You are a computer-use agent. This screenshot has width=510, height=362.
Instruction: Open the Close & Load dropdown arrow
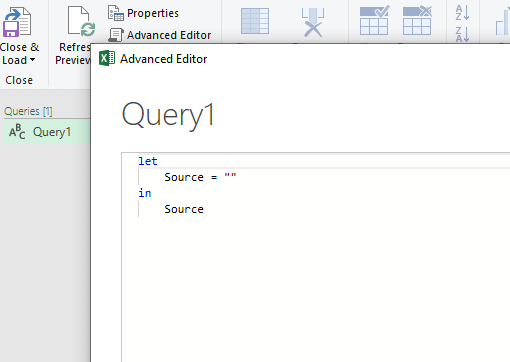(32, 60)
